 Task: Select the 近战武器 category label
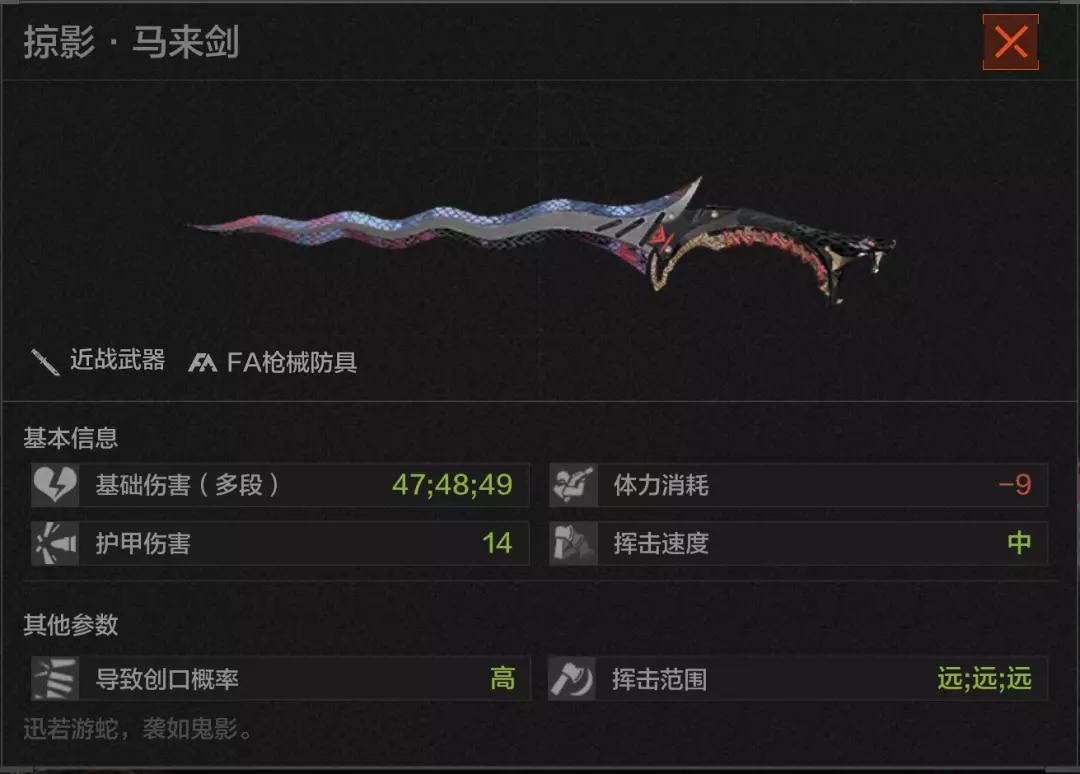tap(117, 360)
